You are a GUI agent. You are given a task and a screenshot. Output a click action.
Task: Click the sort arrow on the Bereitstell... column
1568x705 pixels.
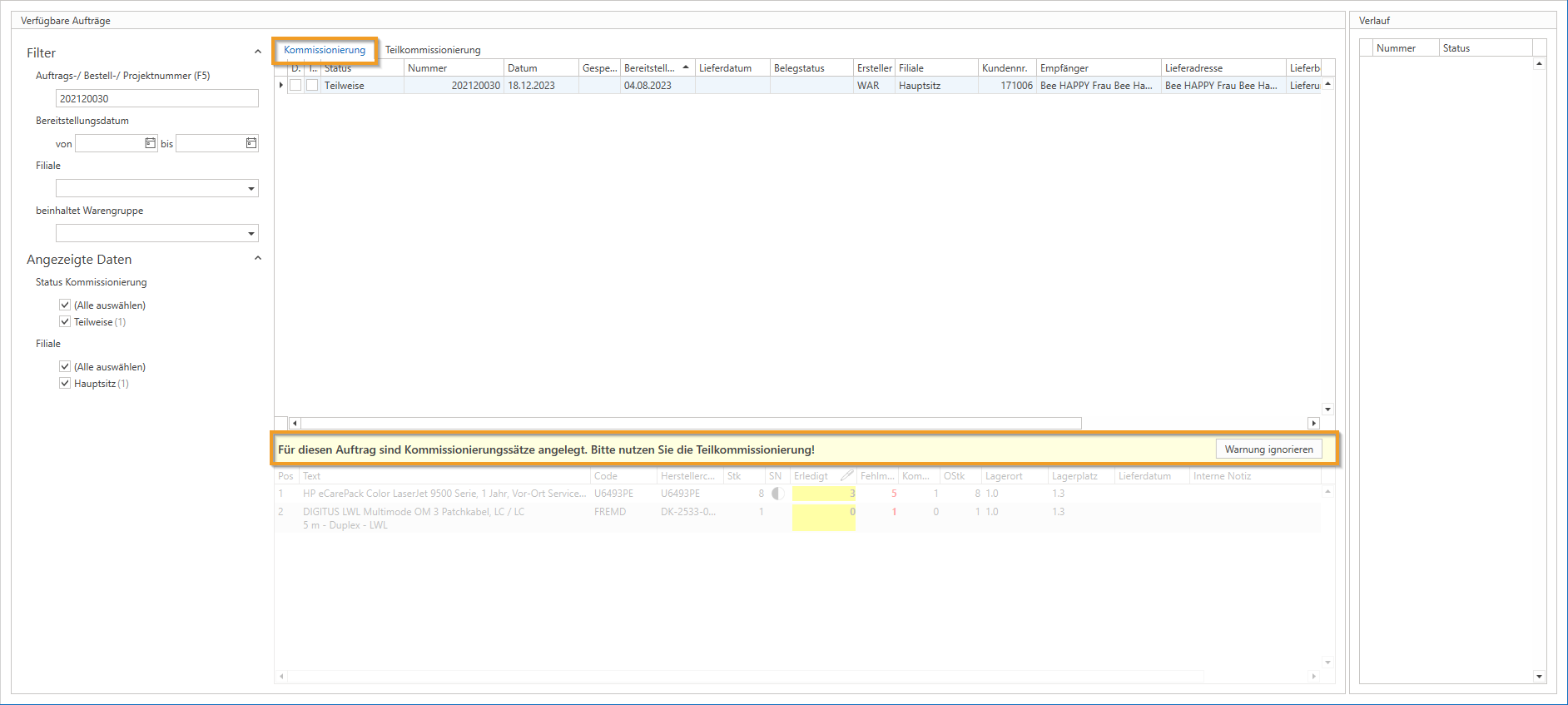pos(685,67)
